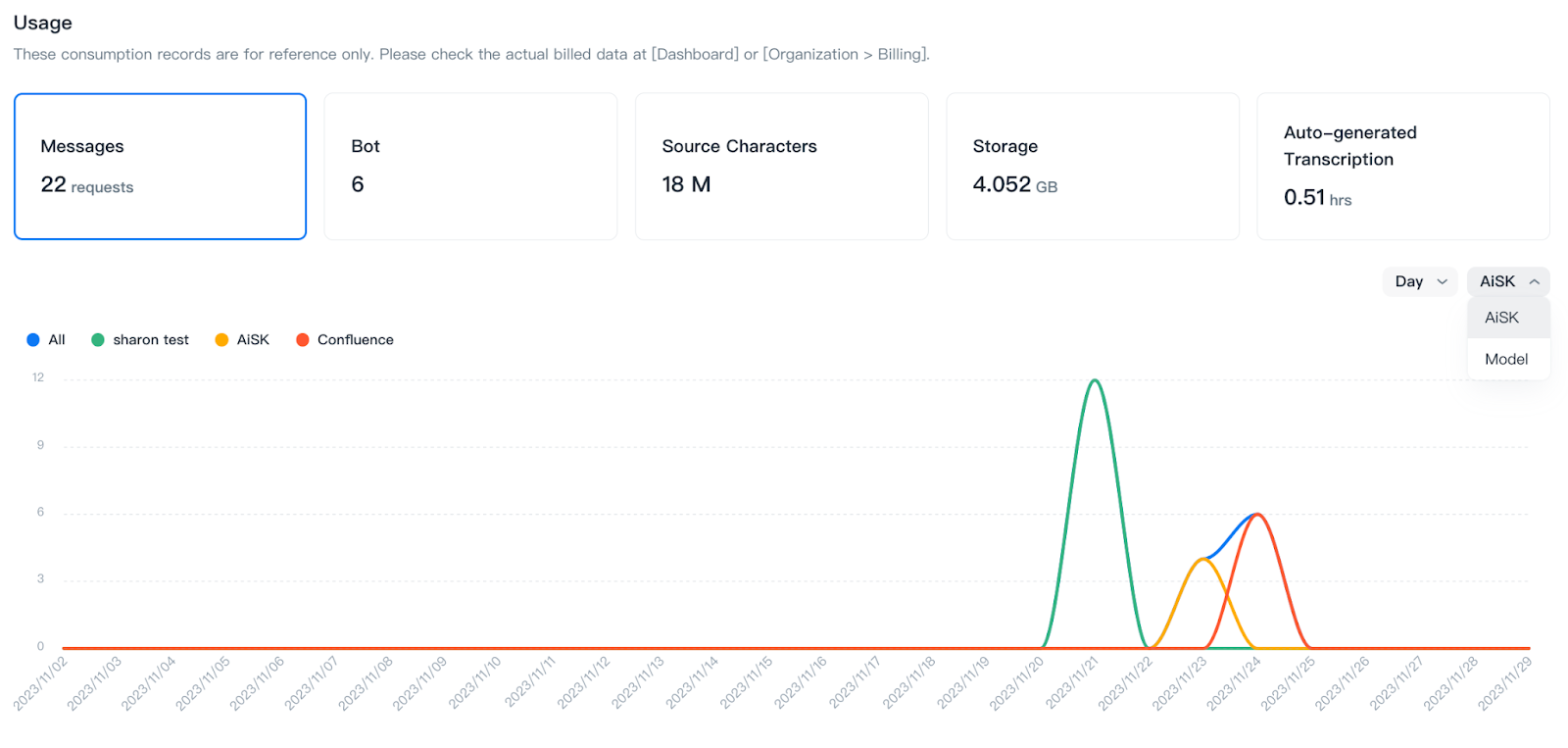
Task: Click the green peak at 12 requests
Action: (1095, 380)
